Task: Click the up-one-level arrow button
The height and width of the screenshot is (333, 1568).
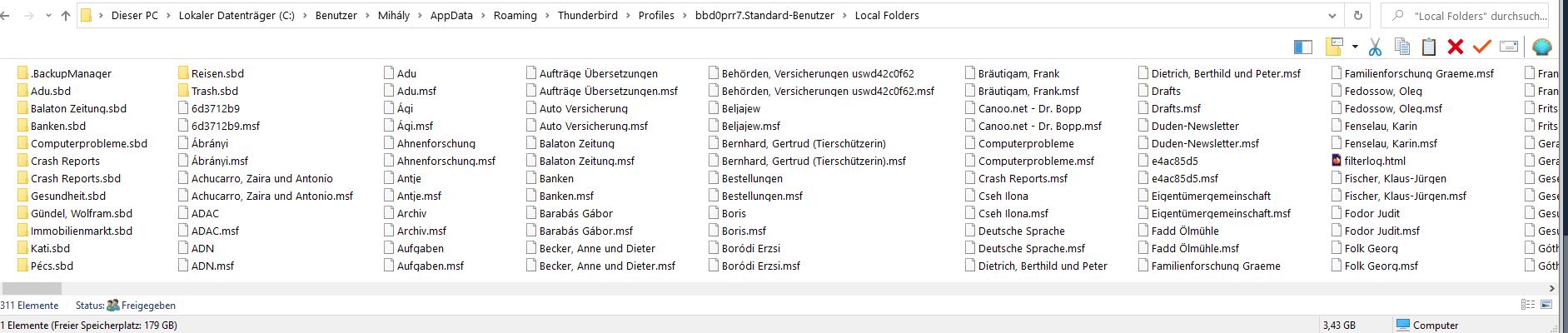Action: [x=66, y=15]
